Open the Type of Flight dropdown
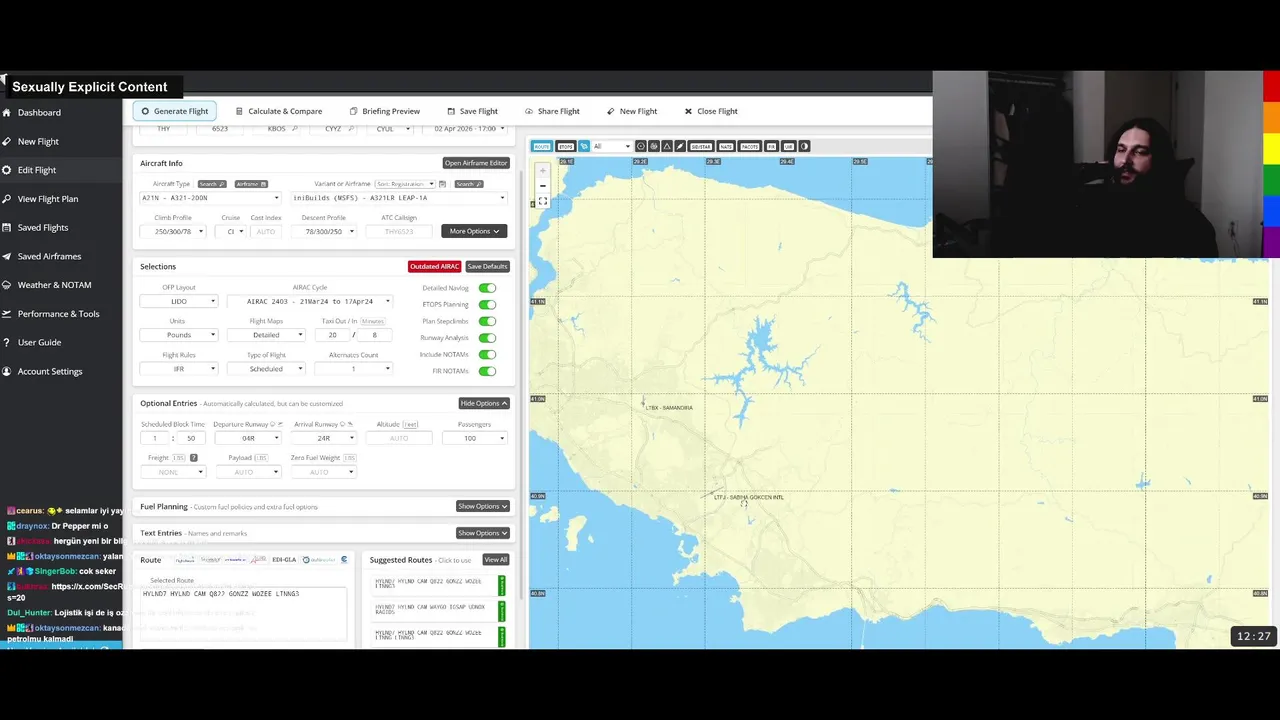Screen dimensions: 1280x720 [x=266, y=369]
